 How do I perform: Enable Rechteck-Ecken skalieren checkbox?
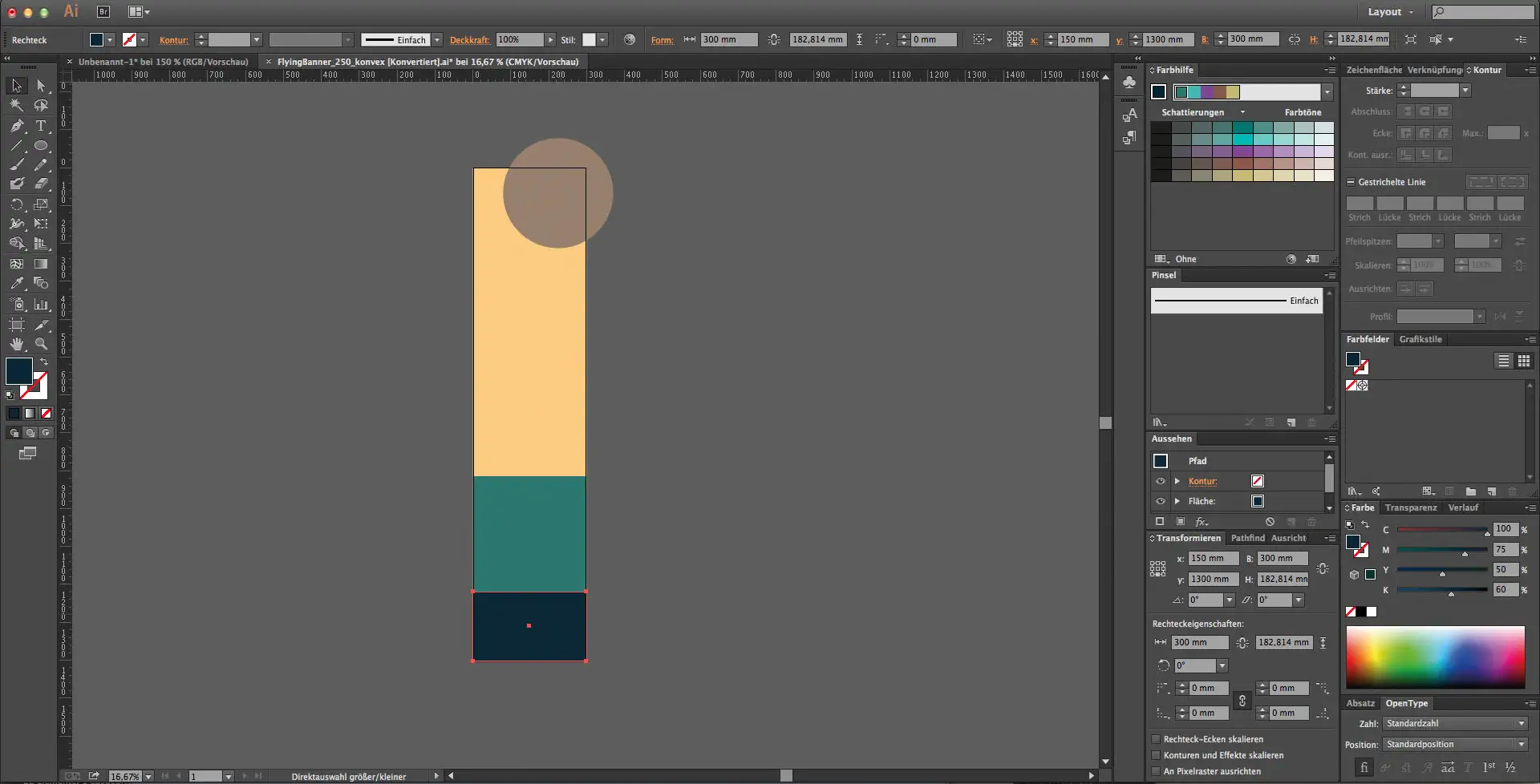1156,739
